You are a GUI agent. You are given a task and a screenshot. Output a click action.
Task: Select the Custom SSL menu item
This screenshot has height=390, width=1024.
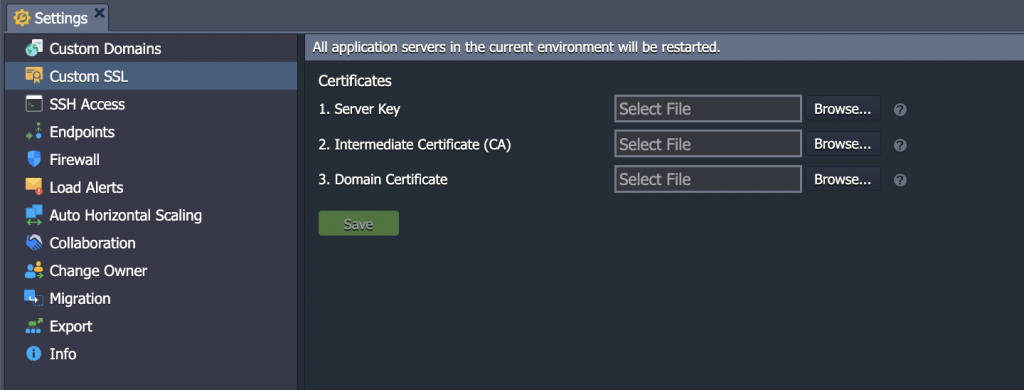(151, 76)
